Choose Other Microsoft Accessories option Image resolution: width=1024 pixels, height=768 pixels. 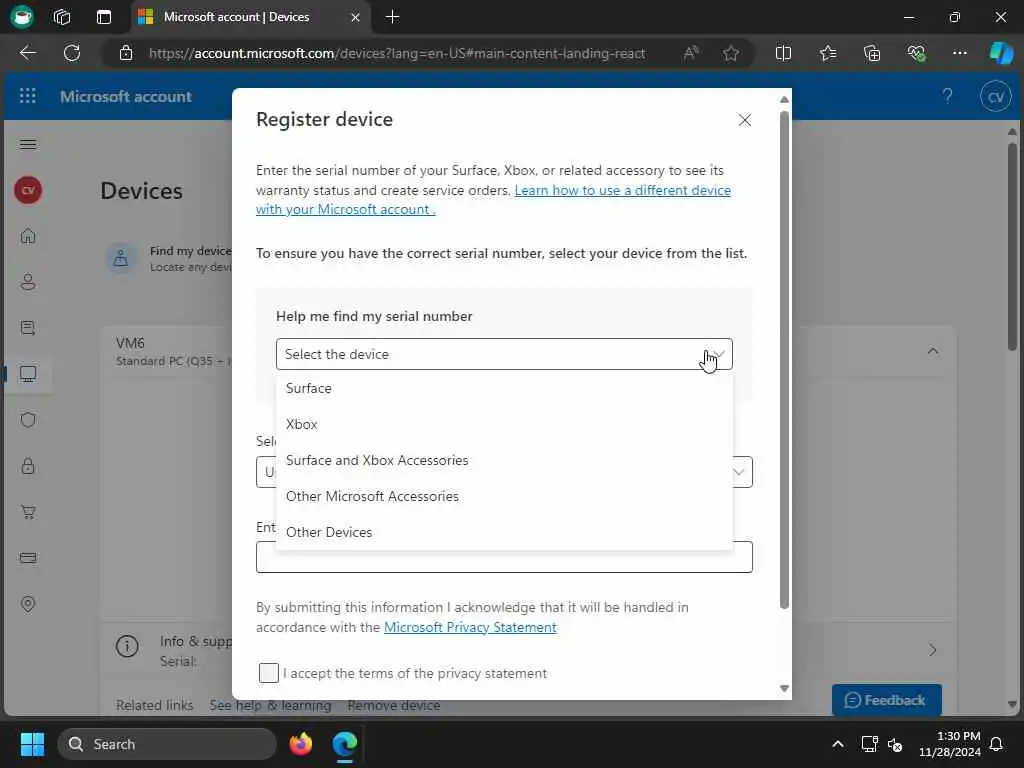(504, 496)
